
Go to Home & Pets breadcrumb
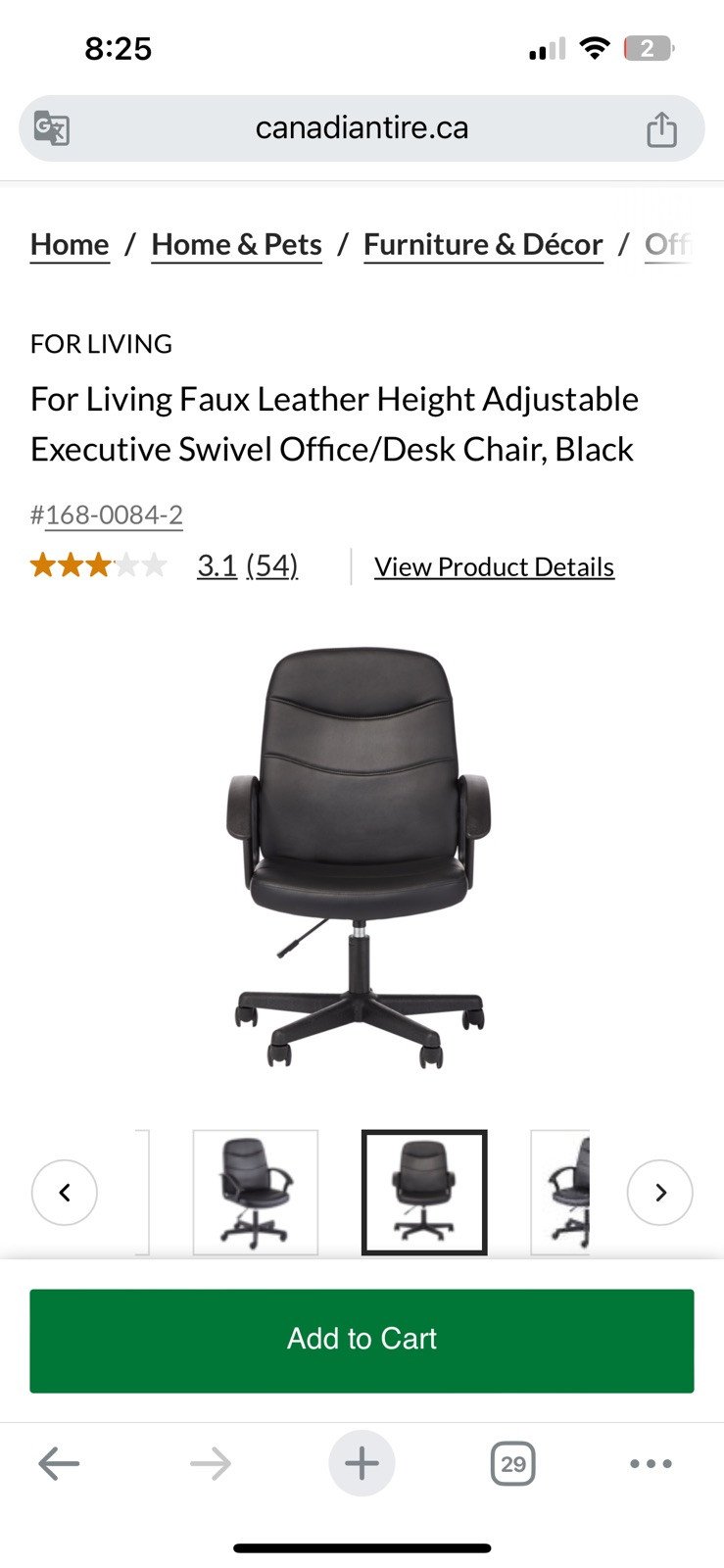237,245
